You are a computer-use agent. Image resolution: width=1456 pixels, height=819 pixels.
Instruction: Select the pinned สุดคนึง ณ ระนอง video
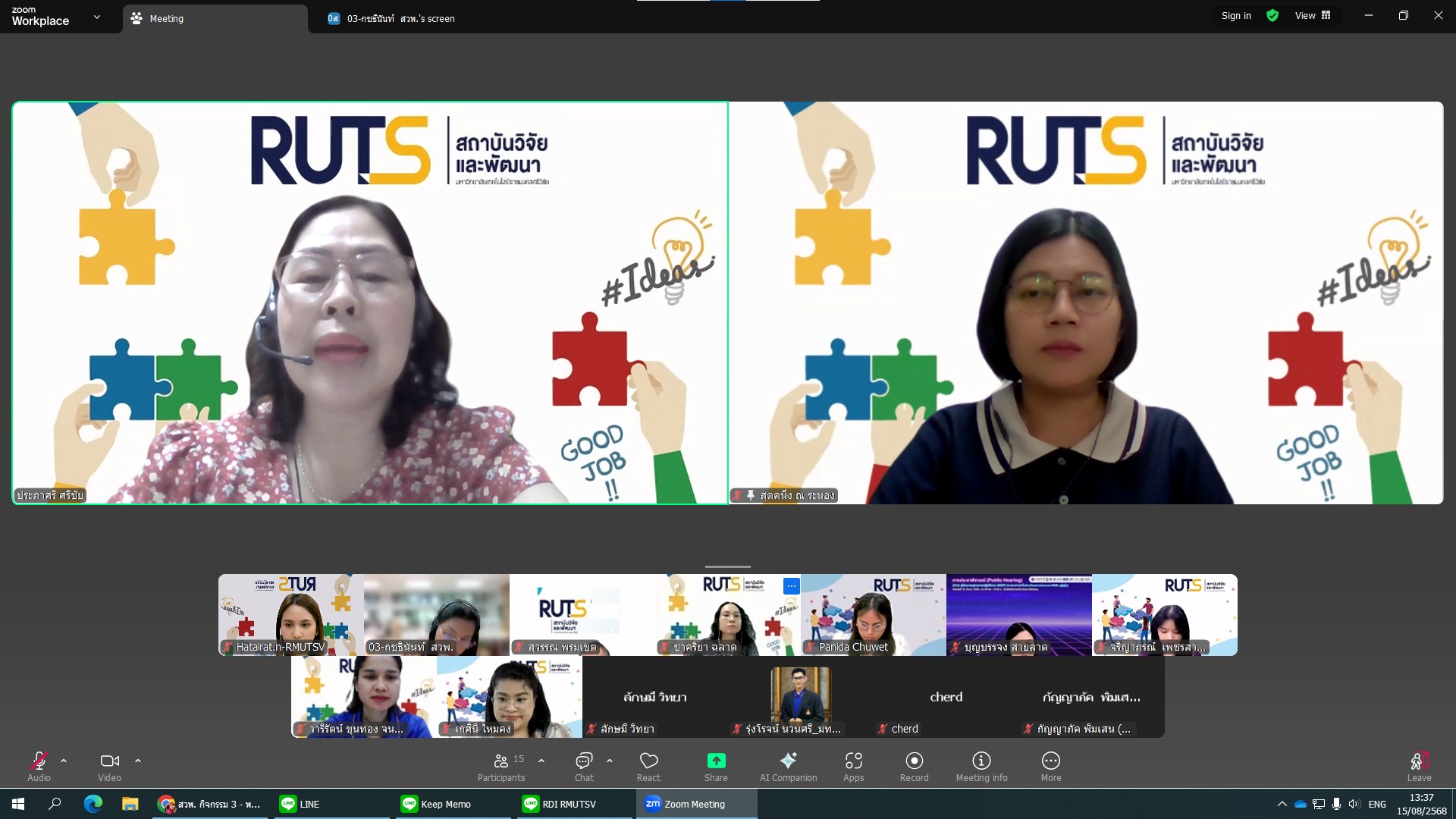click(1086, 303)
